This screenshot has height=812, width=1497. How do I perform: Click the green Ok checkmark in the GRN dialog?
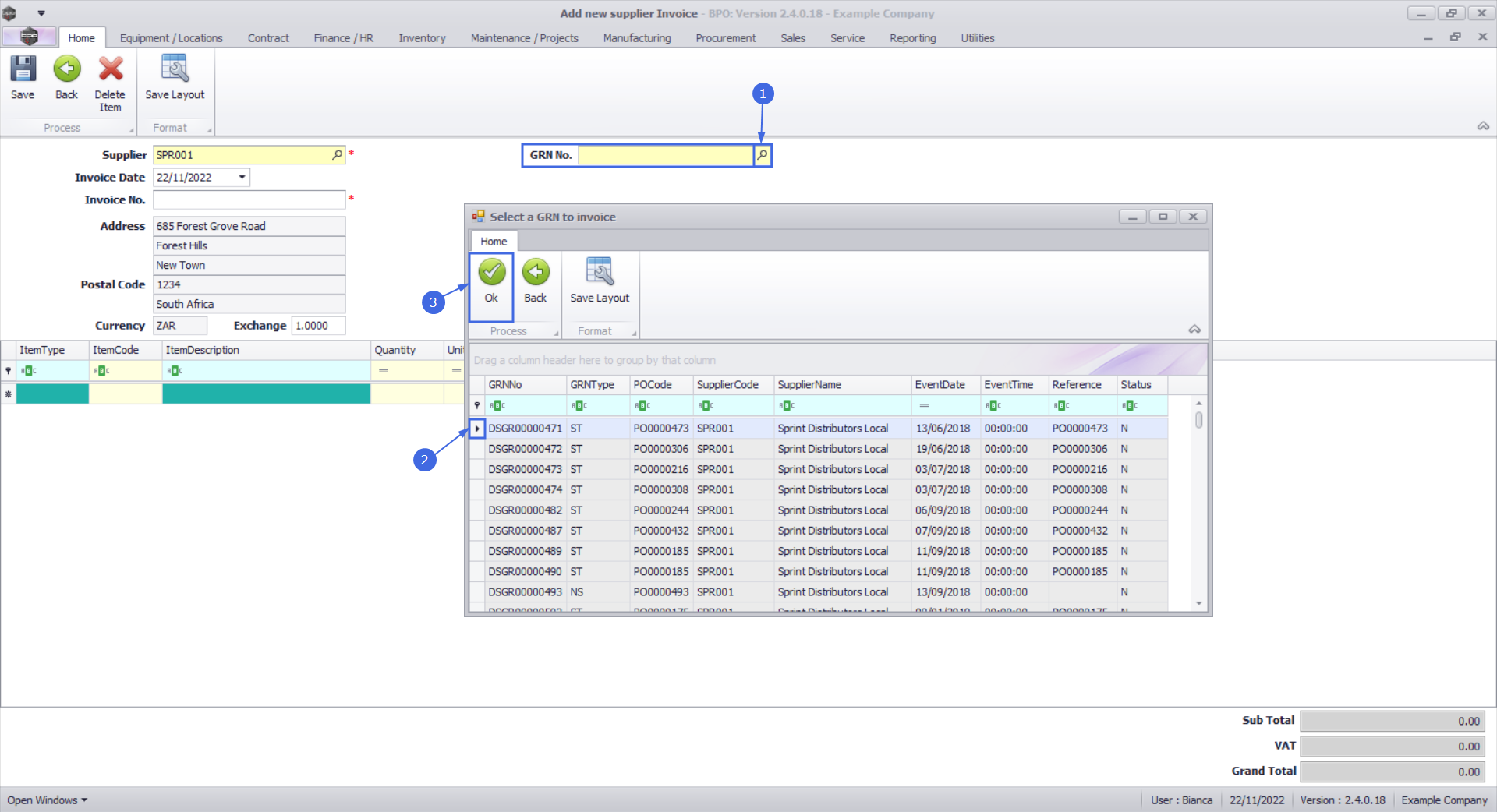point(491,273)
